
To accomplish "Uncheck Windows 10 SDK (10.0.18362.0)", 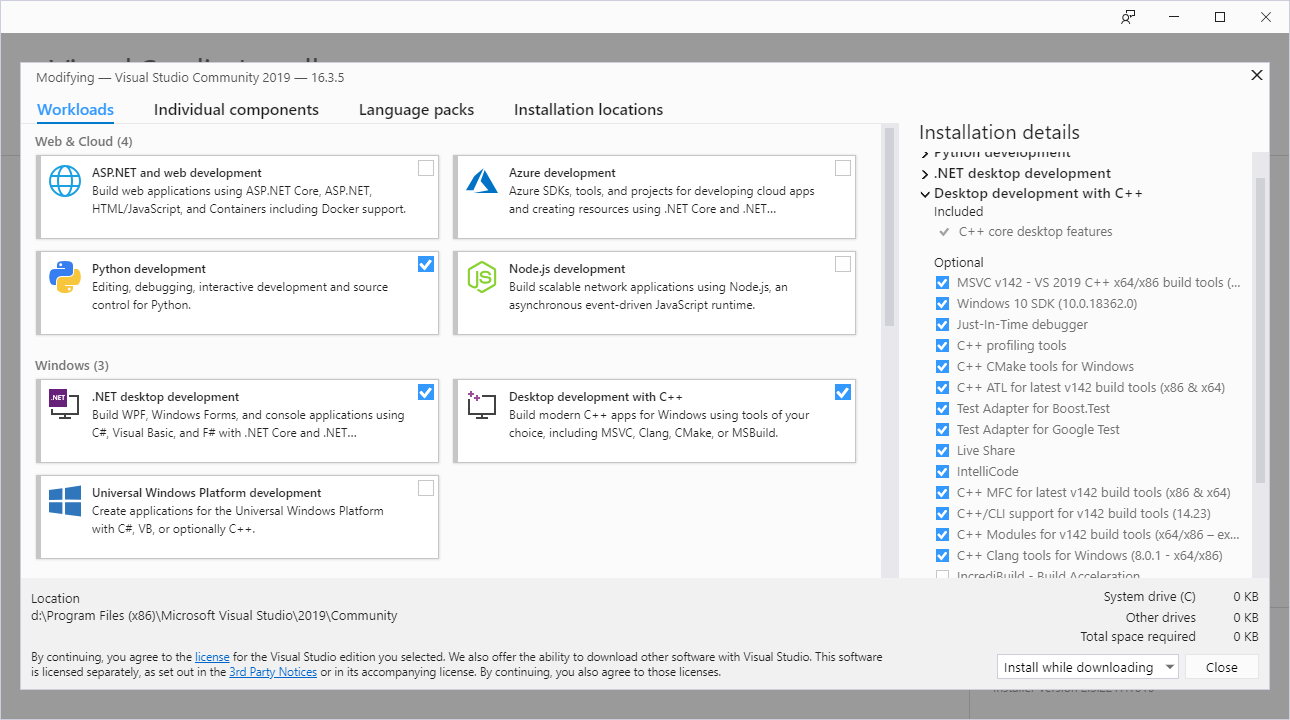I will [x=942, y=304].
